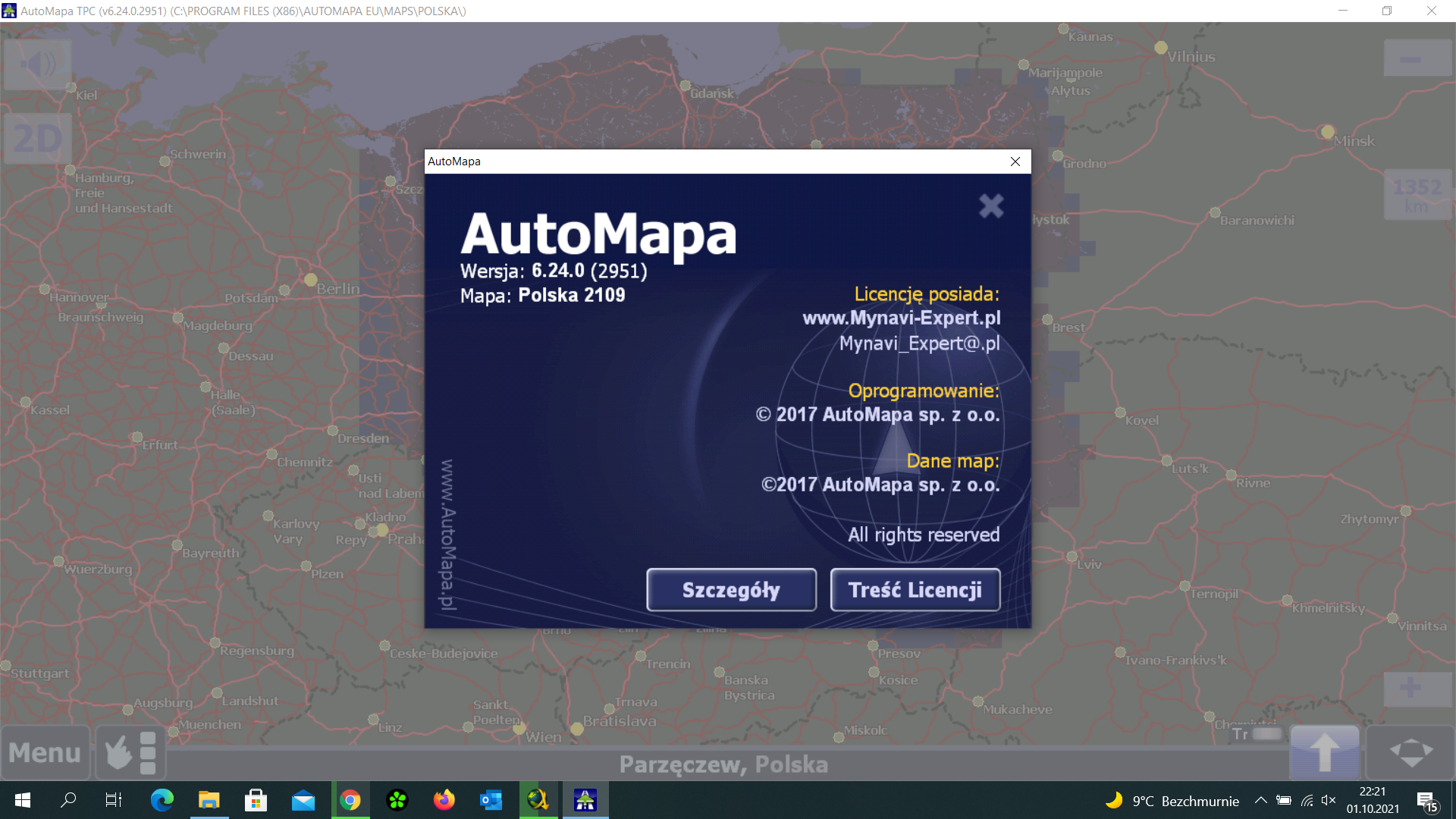Click the Kaunas label on the map

point(1090,36)
